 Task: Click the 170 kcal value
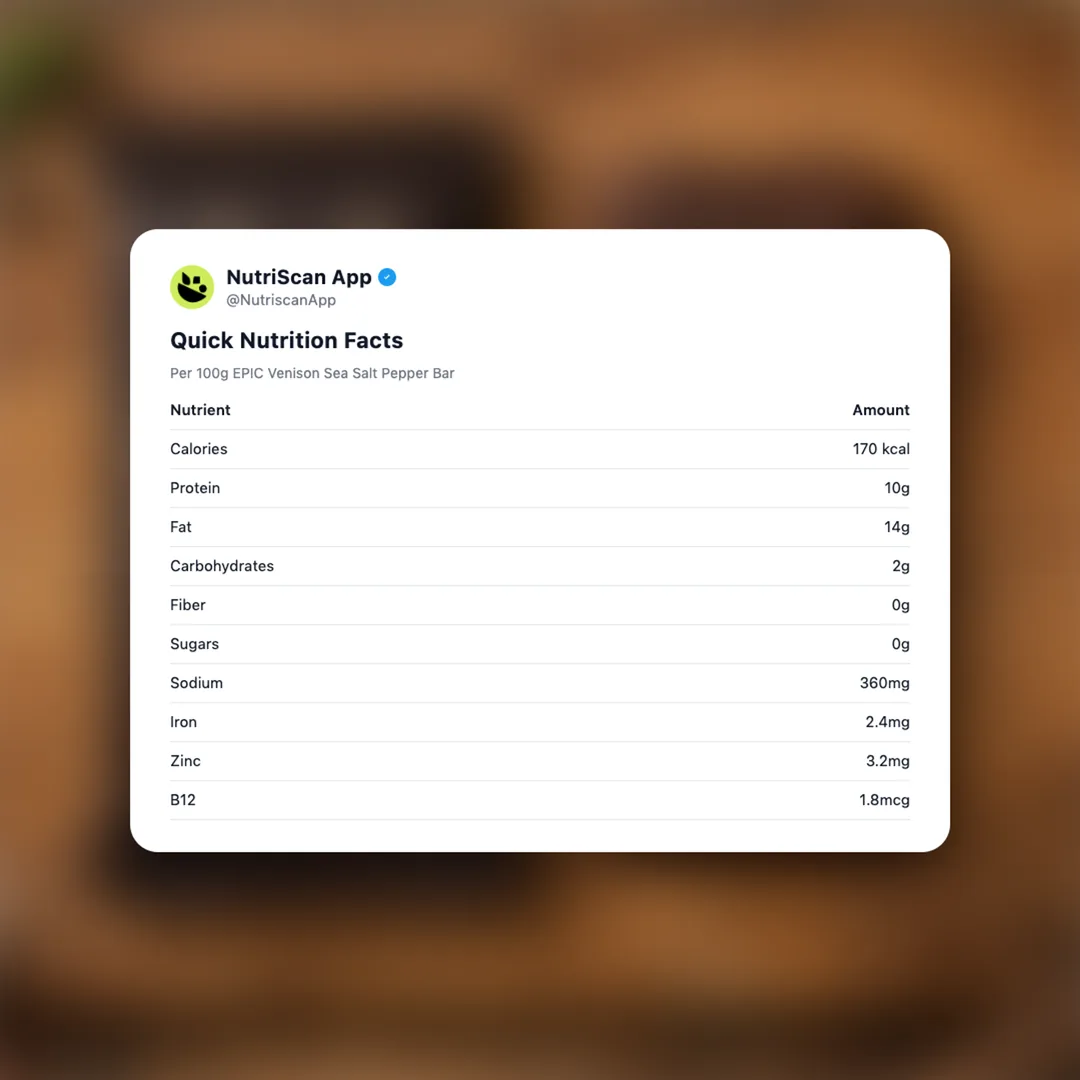(x=880, y=449)
